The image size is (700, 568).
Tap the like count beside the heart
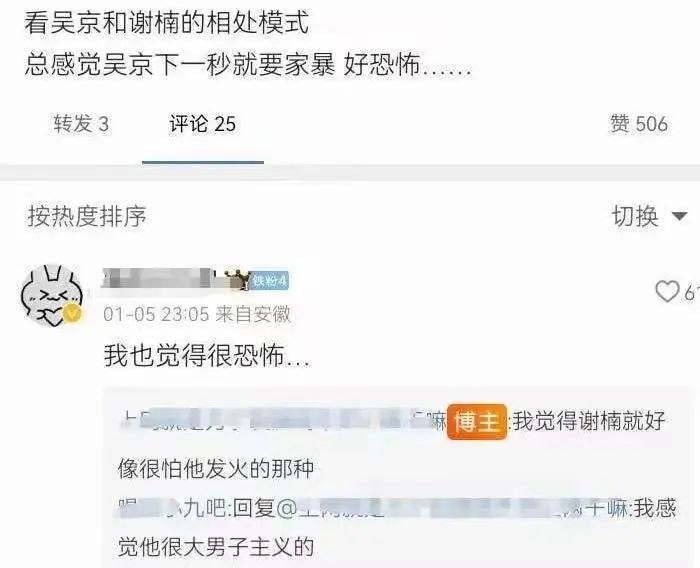pos(692,292)
